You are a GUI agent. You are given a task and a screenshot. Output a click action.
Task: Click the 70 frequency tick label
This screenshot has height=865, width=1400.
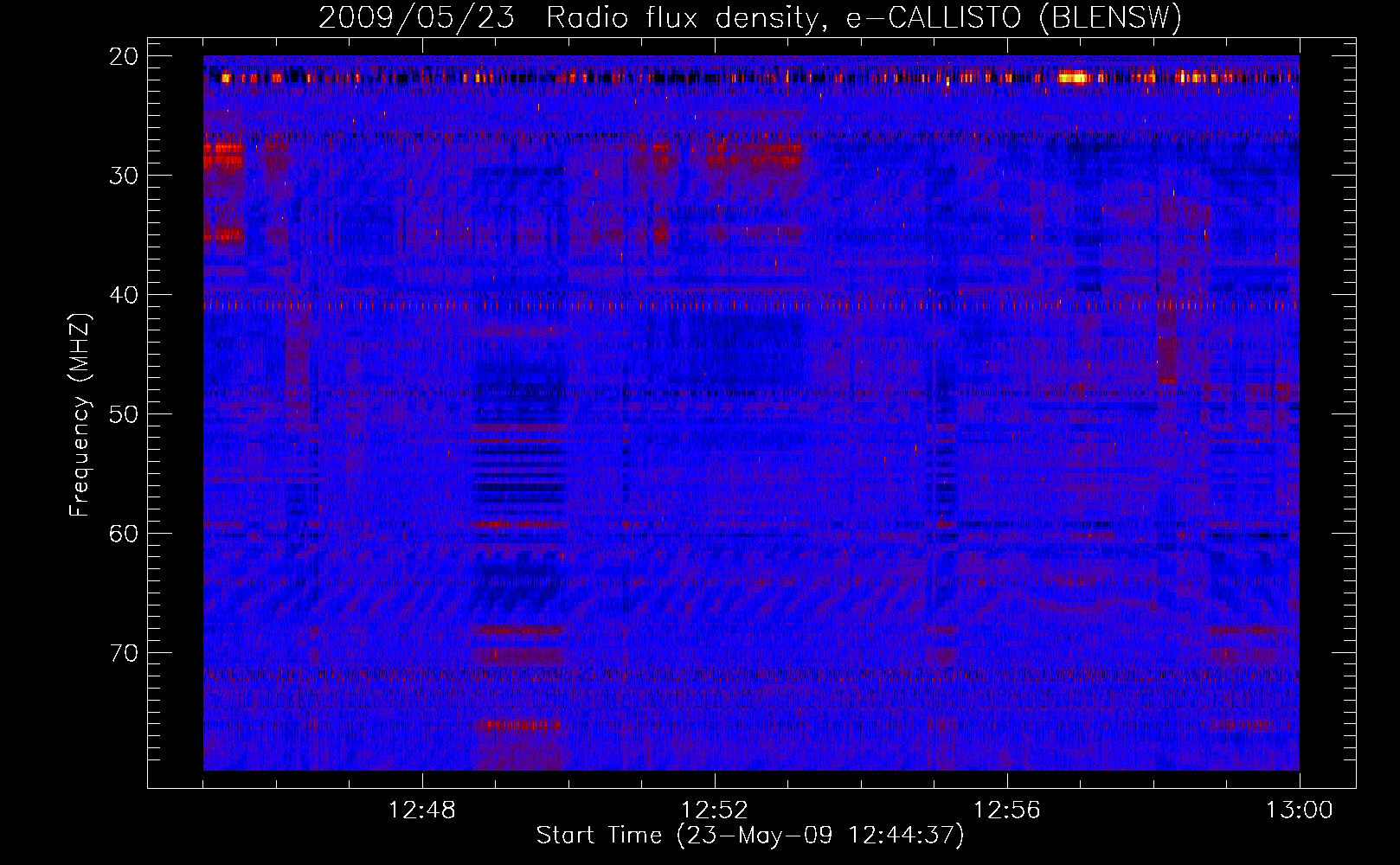click(x=124, y=653)
